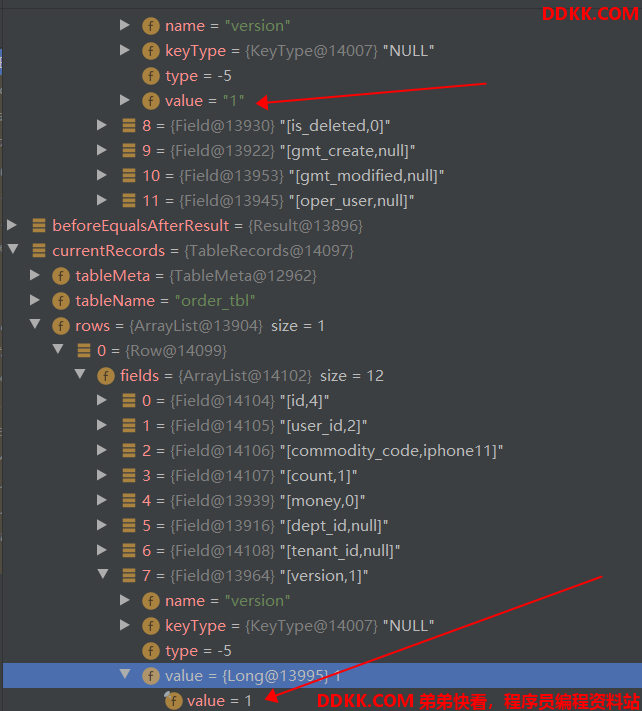Expand field 1 [user_id,2]
The width and height of the screenshot is (642, 711).
[x=102, y=425]
